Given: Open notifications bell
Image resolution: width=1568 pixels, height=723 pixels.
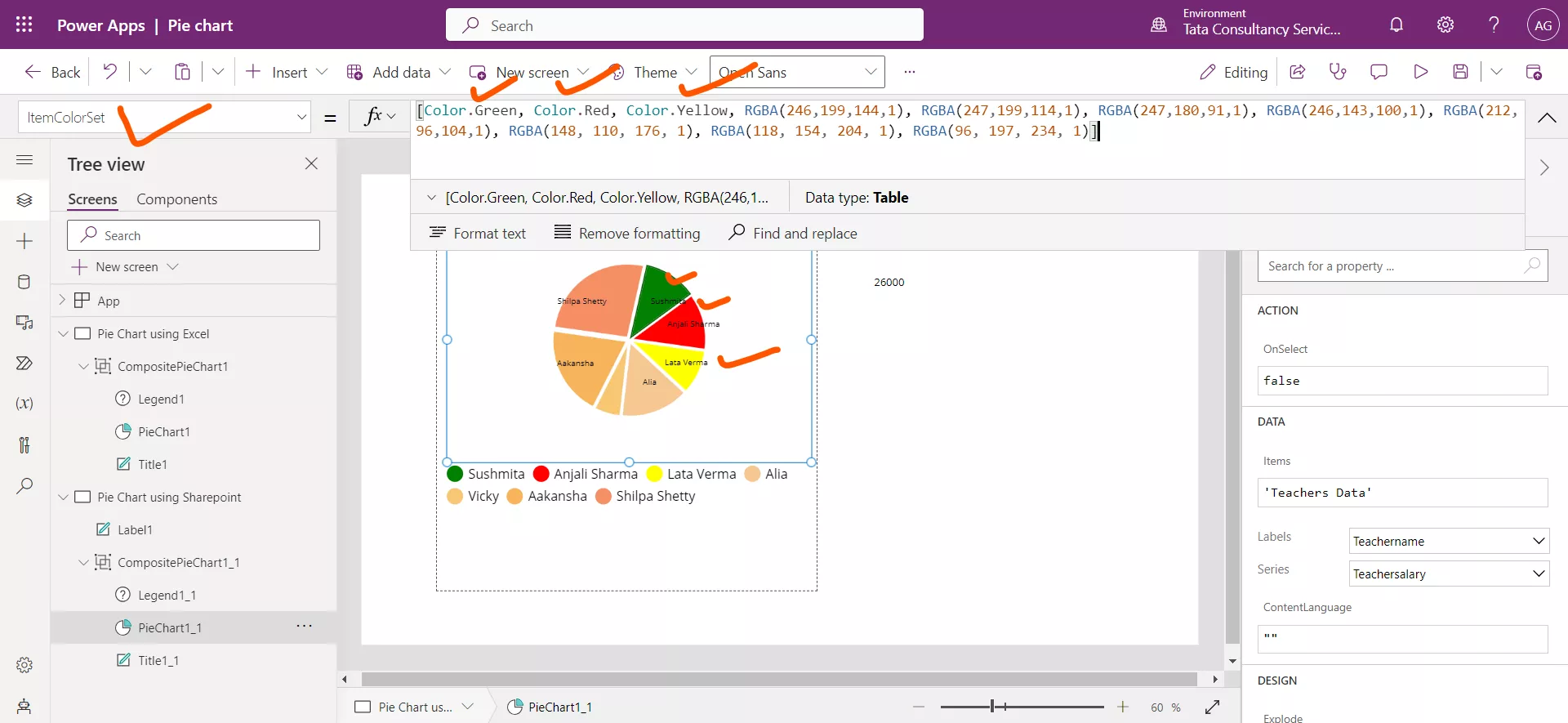Looking at the screenshot, I should pyautogui.click(x=1396, y=25).
